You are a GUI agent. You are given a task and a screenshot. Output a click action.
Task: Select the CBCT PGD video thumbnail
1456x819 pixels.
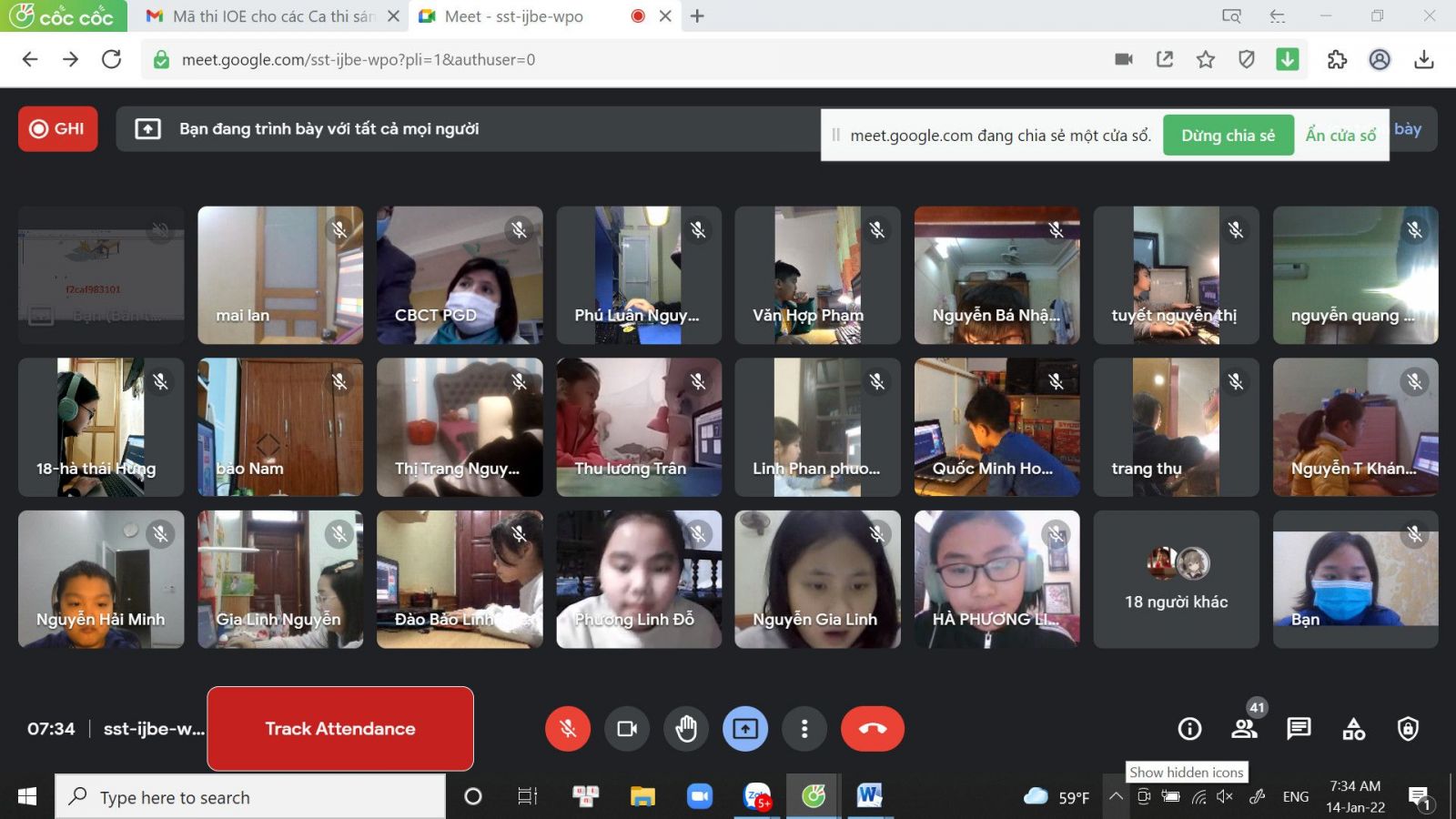click(460, 275)
